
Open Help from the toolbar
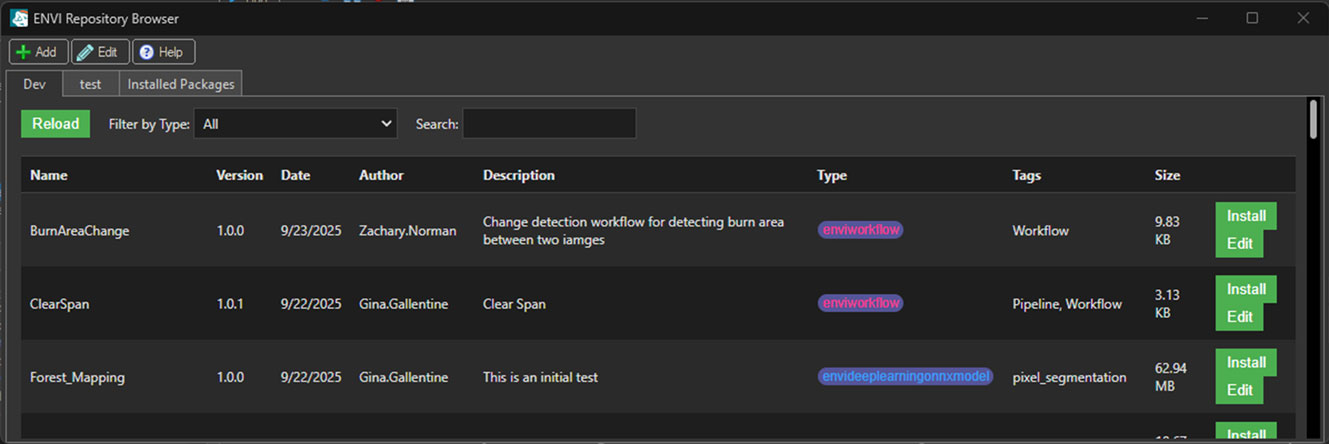[x=163, y=52]
